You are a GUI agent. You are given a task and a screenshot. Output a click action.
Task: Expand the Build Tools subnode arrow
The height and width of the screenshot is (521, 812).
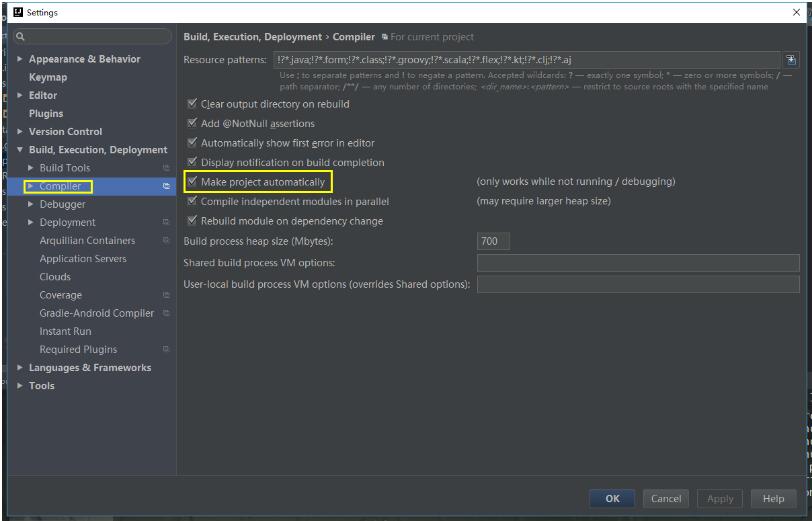click(31, 168)
